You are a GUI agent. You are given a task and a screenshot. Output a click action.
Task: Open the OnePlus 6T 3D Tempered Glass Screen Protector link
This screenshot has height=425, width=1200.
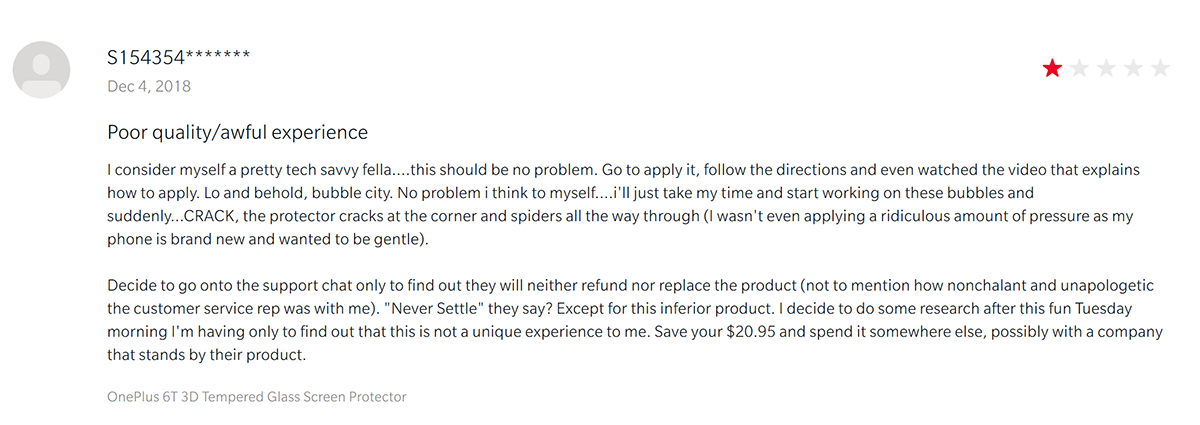pos(257,397)
